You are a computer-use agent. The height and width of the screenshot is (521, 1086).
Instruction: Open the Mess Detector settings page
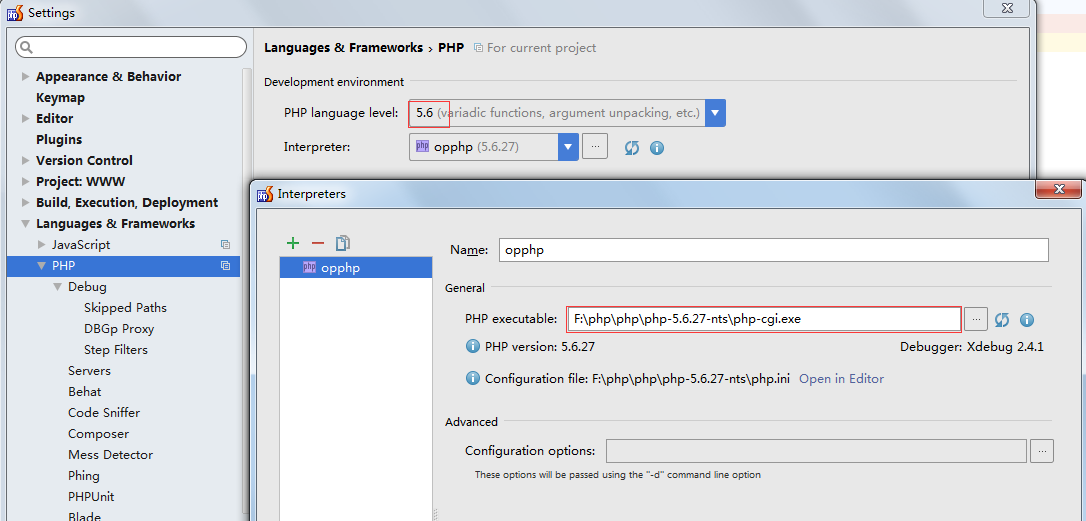(110, 454)
